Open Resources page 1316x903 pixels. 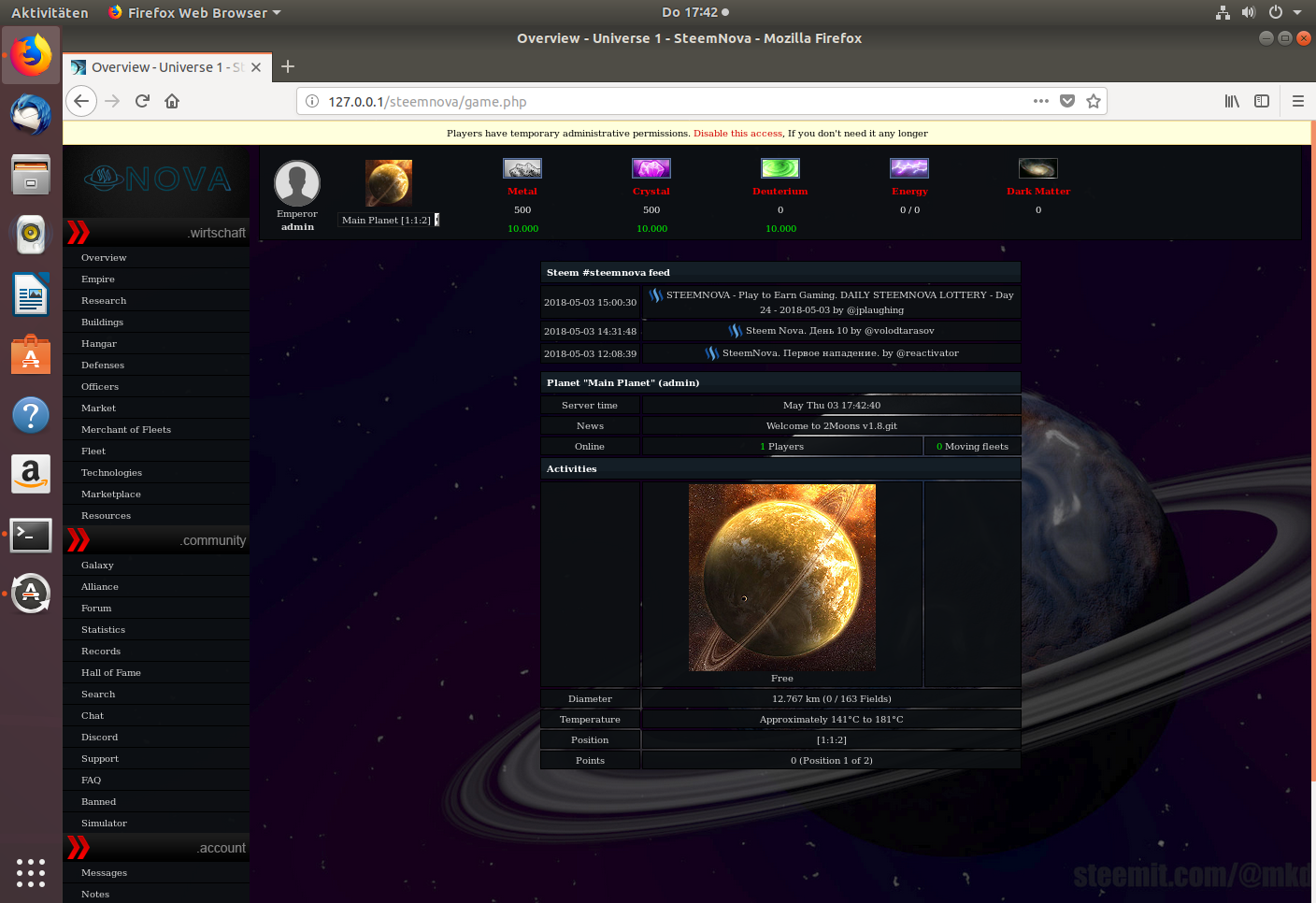pyautogui.click(x=106, y=515)
